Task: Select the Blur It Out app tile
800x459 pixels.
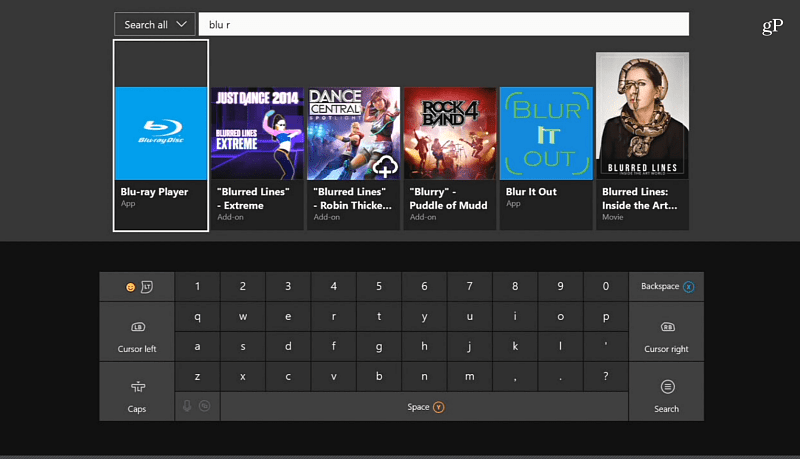Action: (546, 158)
